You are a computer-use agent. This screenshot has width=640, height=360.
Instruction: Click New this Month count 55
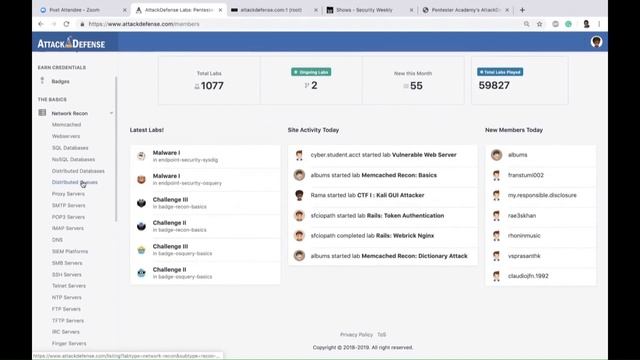pyautogui.click(x=416, y=86)
